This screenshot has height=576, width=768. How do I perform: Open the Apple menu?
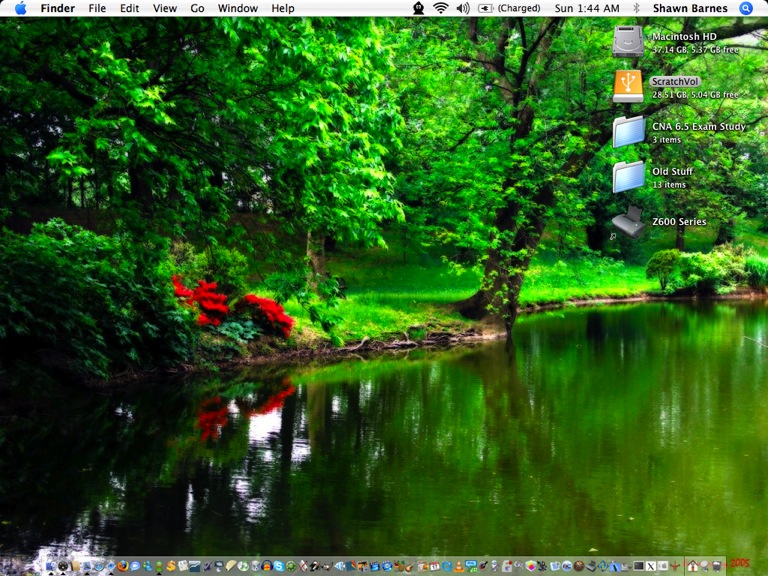(21, 8)
